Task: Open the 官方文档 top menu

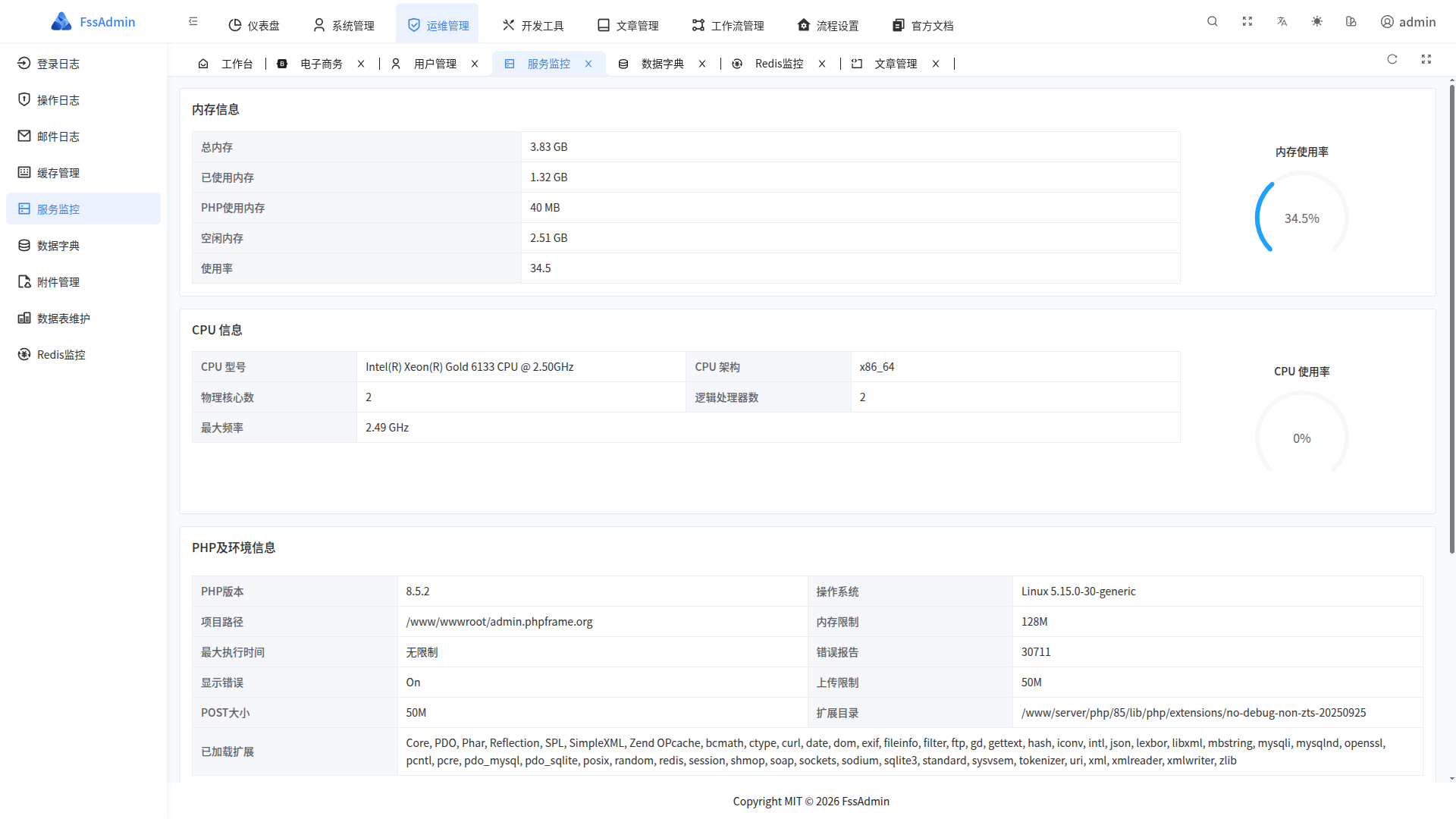Action: (923, 26)
